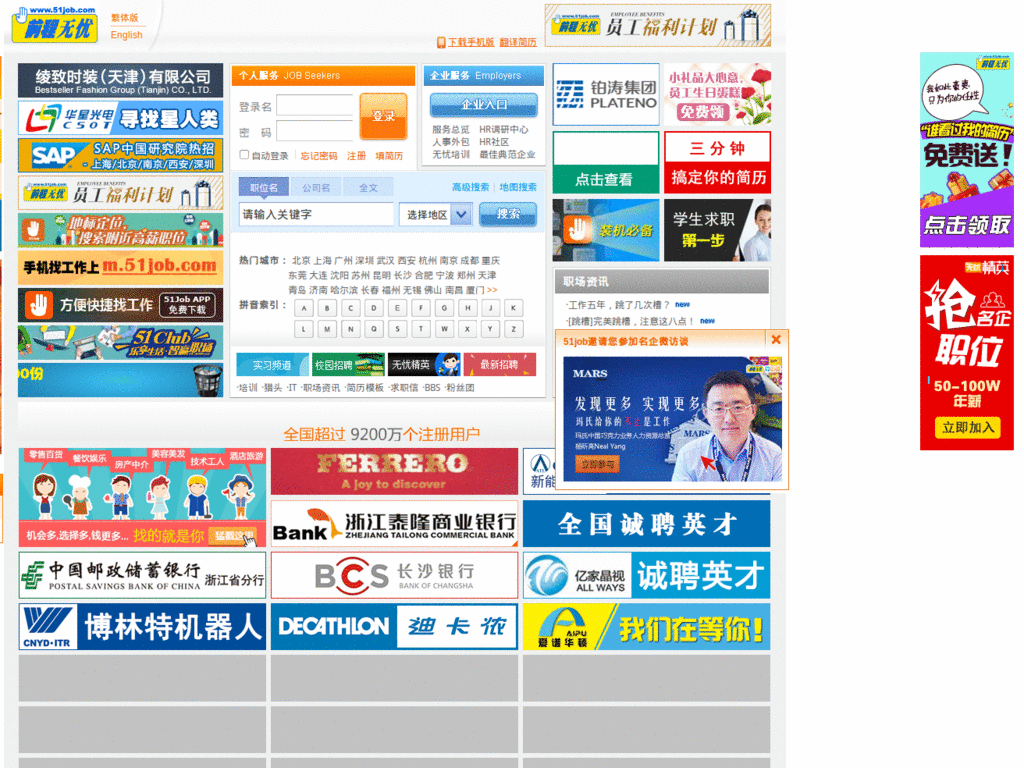
Task: Click the 注册 link
Action: point(356,155)
